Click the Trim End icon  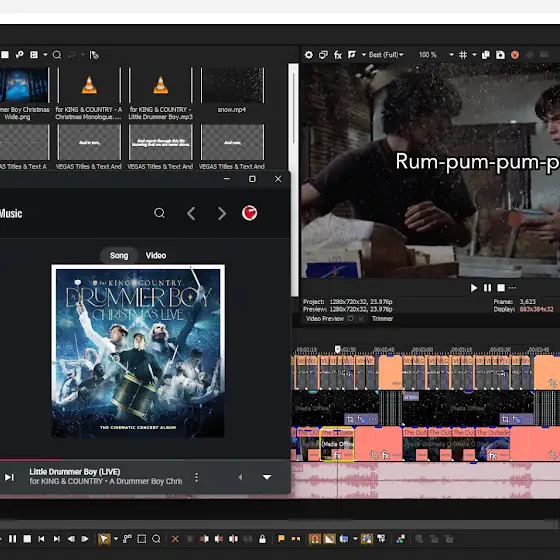(219, 539)
